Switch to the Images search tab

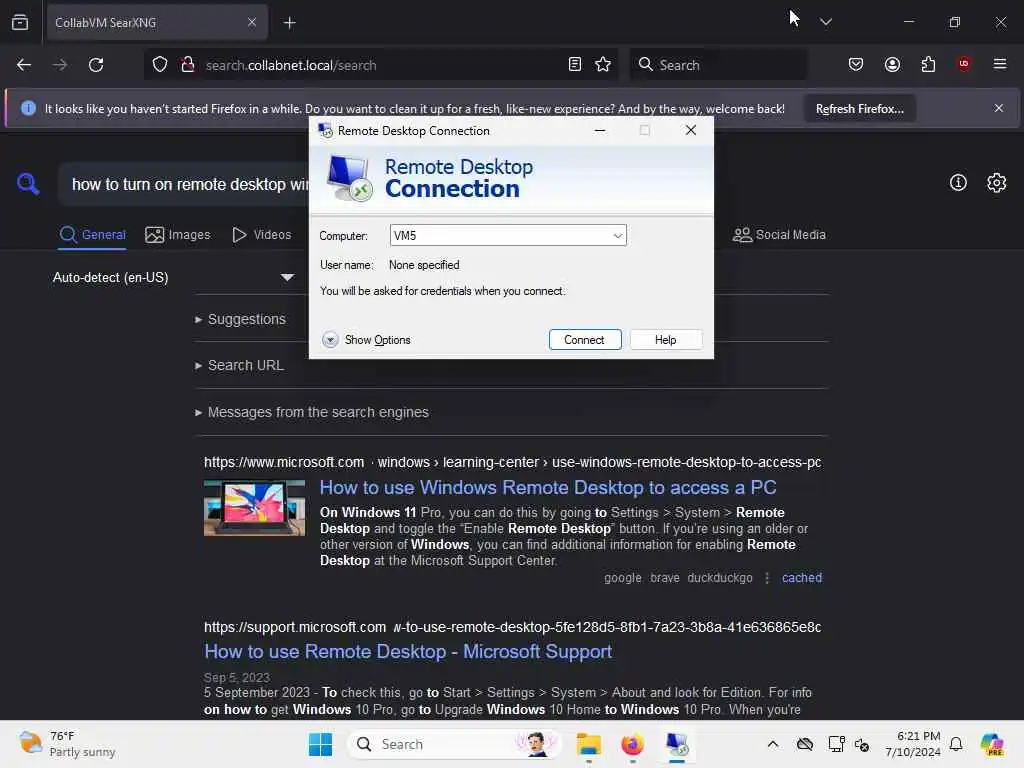tap(178, 234)
